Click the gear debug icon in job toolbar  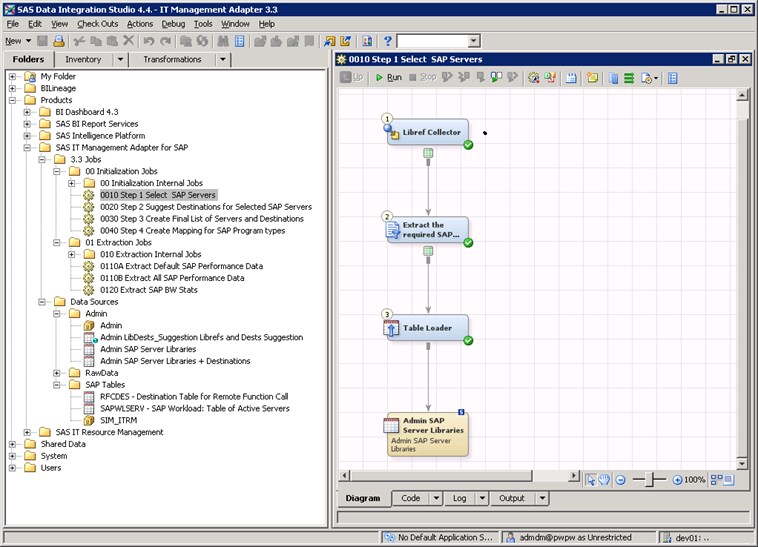(x=533, y=77)
